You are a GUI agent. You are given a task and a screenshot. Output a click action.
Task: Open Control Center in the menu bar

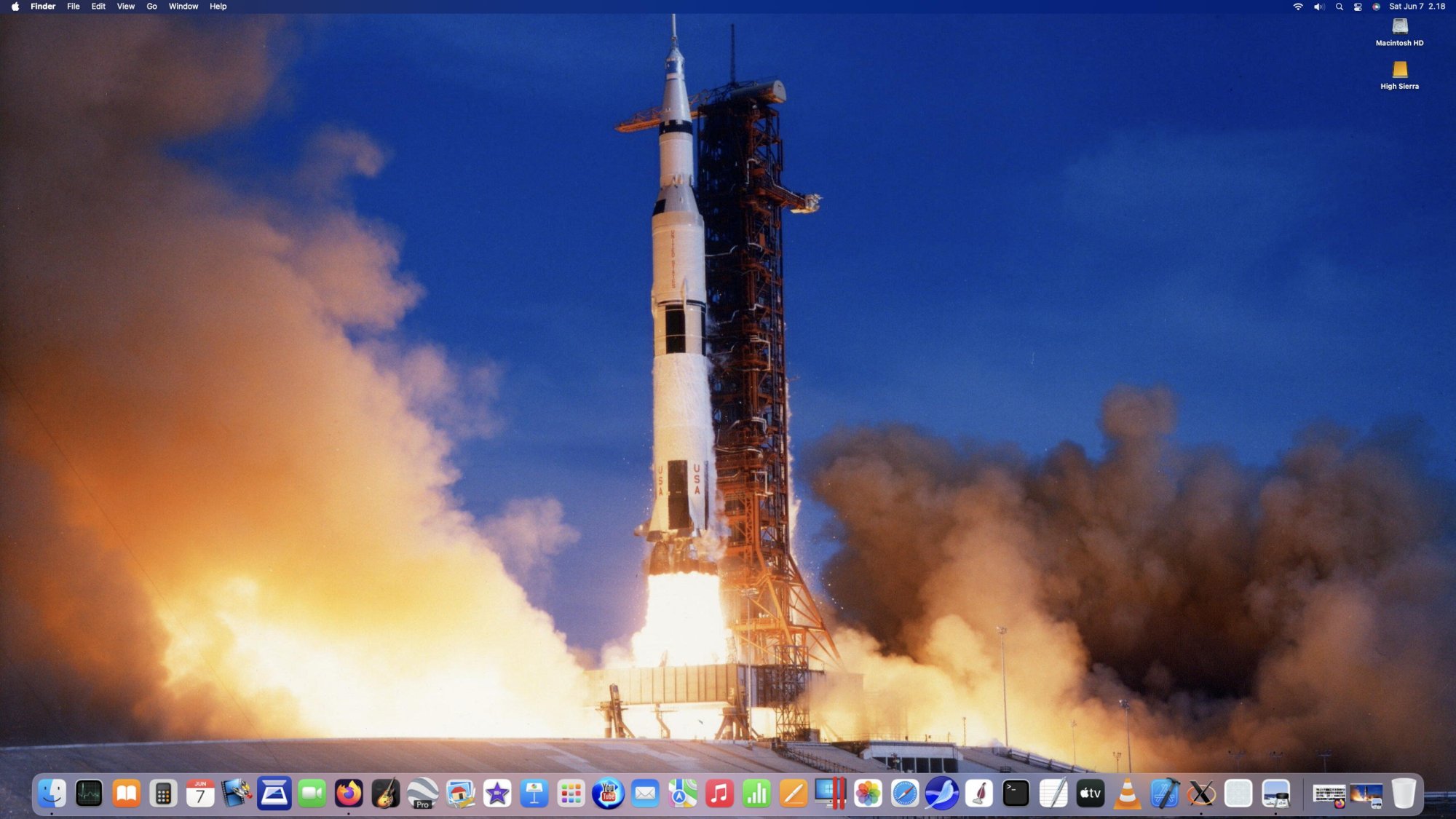[1358, 7]
